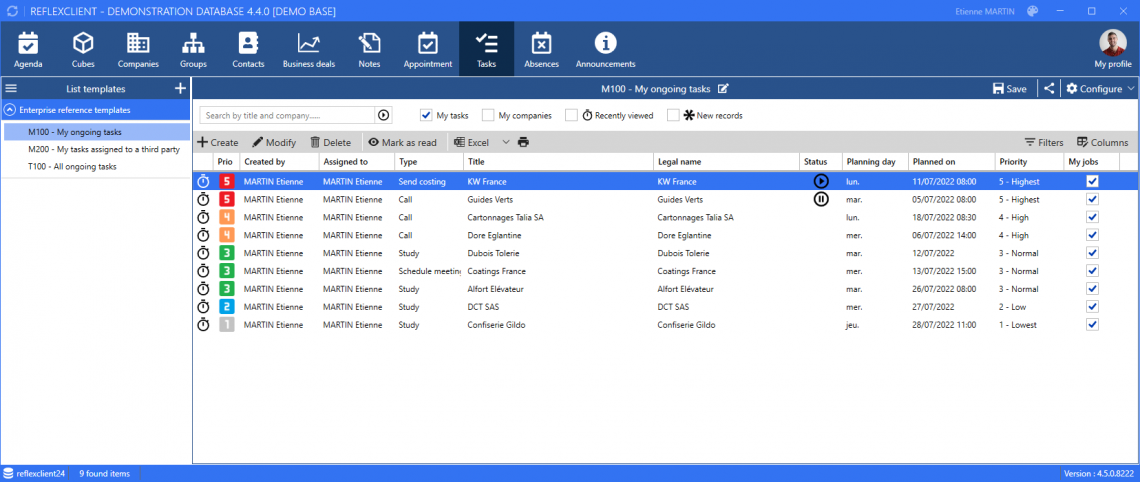
Task: Print the list with printer icon
Action: (523, 142)
